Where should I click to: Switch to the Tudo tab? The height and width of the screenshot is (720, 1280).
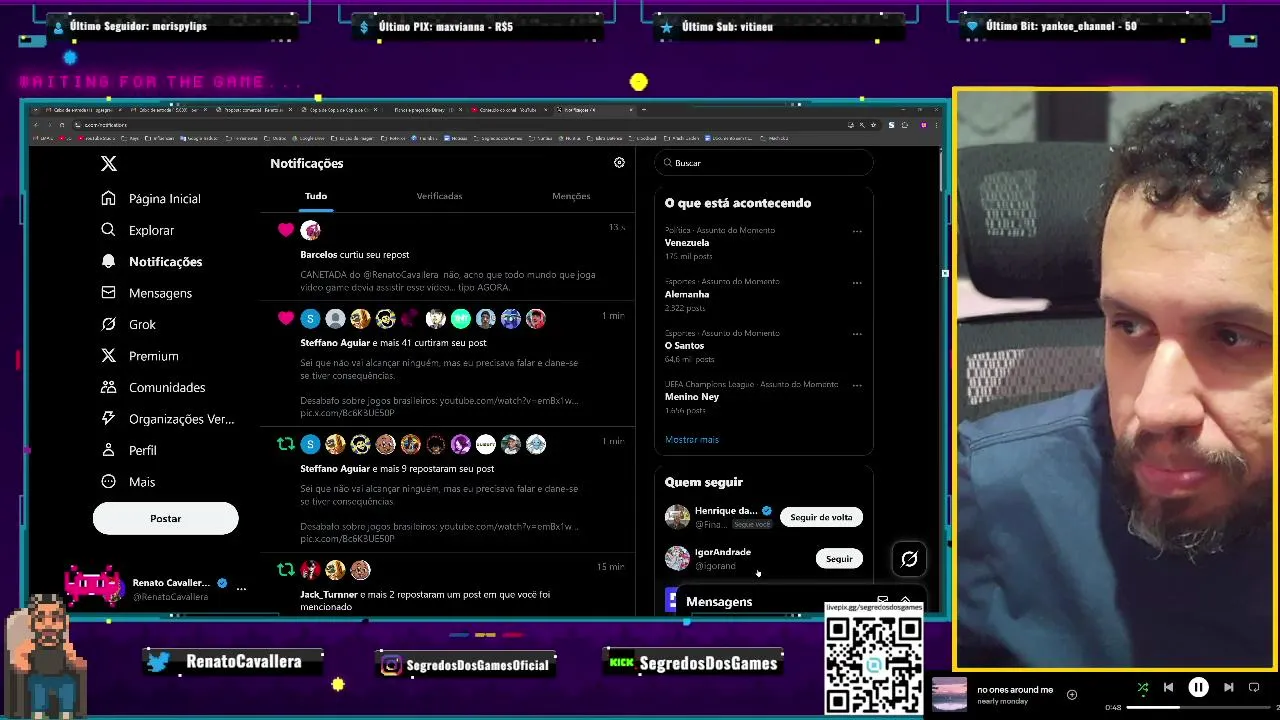coord(316,196)
